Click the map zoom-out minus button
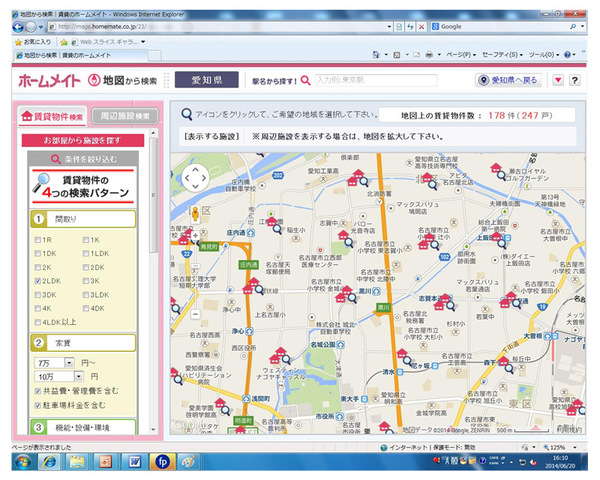This screenshot has width=600, height=480. 195,314
